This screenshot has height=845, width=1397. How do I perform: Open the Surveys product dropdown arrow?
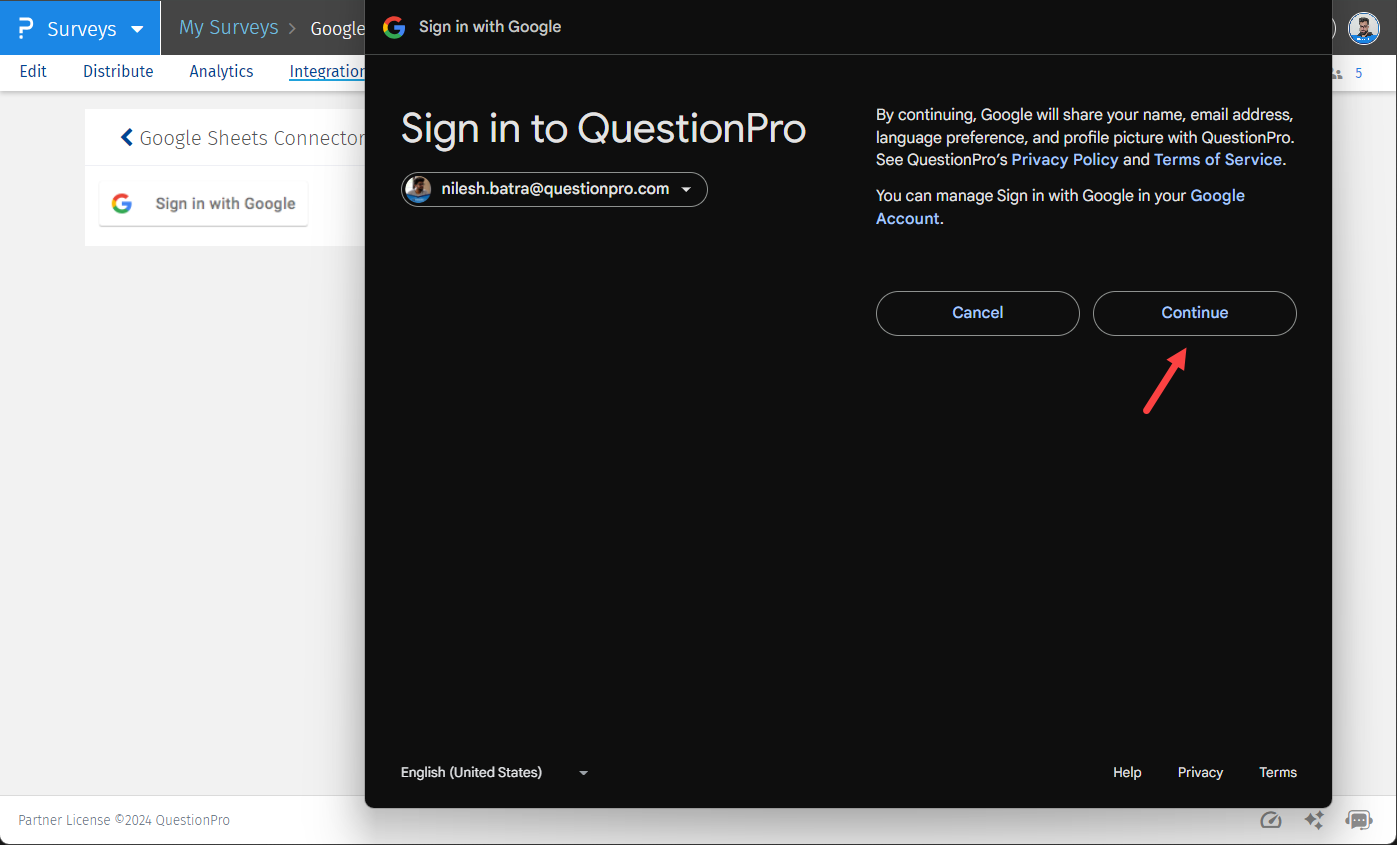pos(138,29)
